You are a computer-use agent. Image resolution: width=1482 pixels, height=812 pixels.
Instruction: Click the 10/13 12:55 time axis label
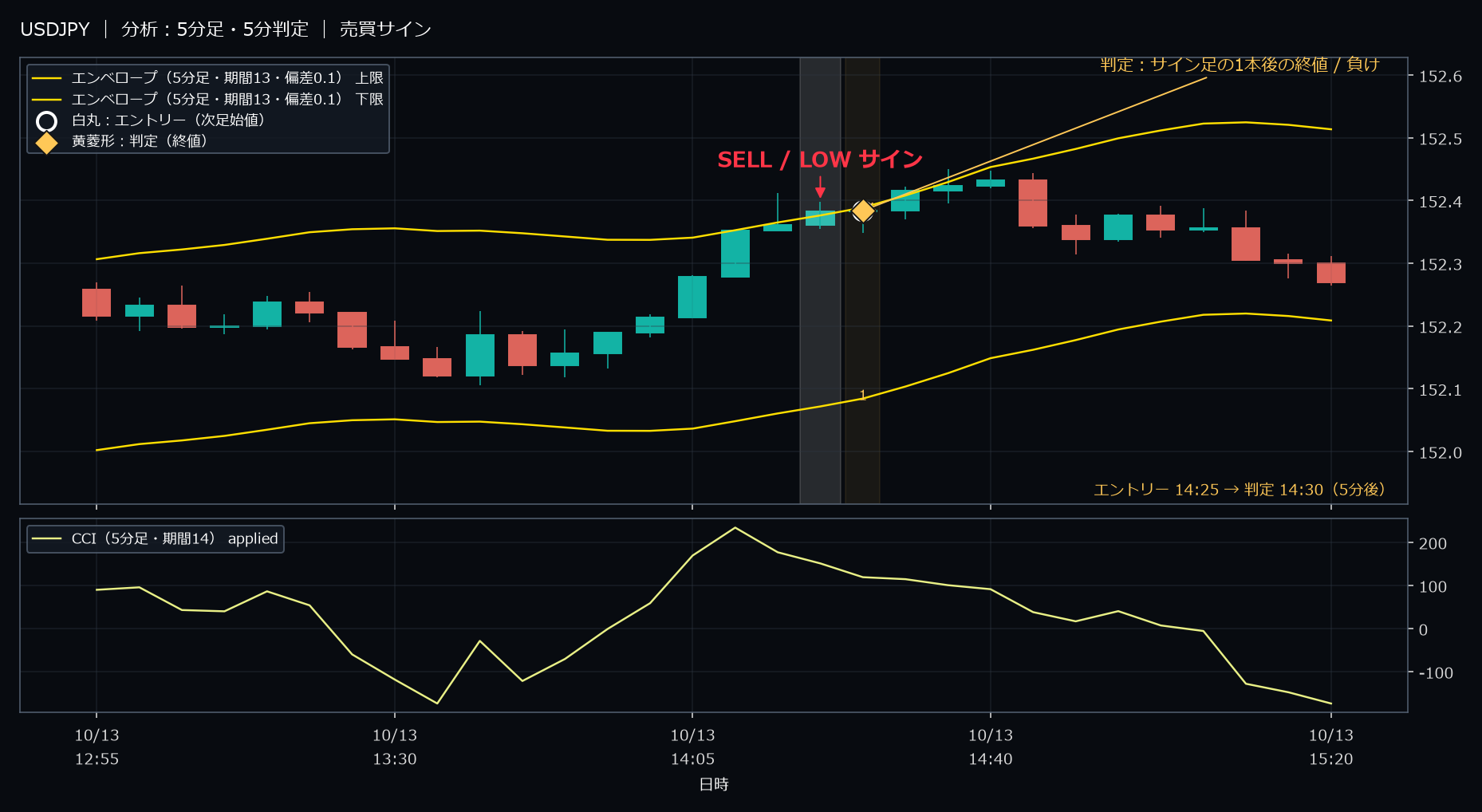tap(97, 747)
